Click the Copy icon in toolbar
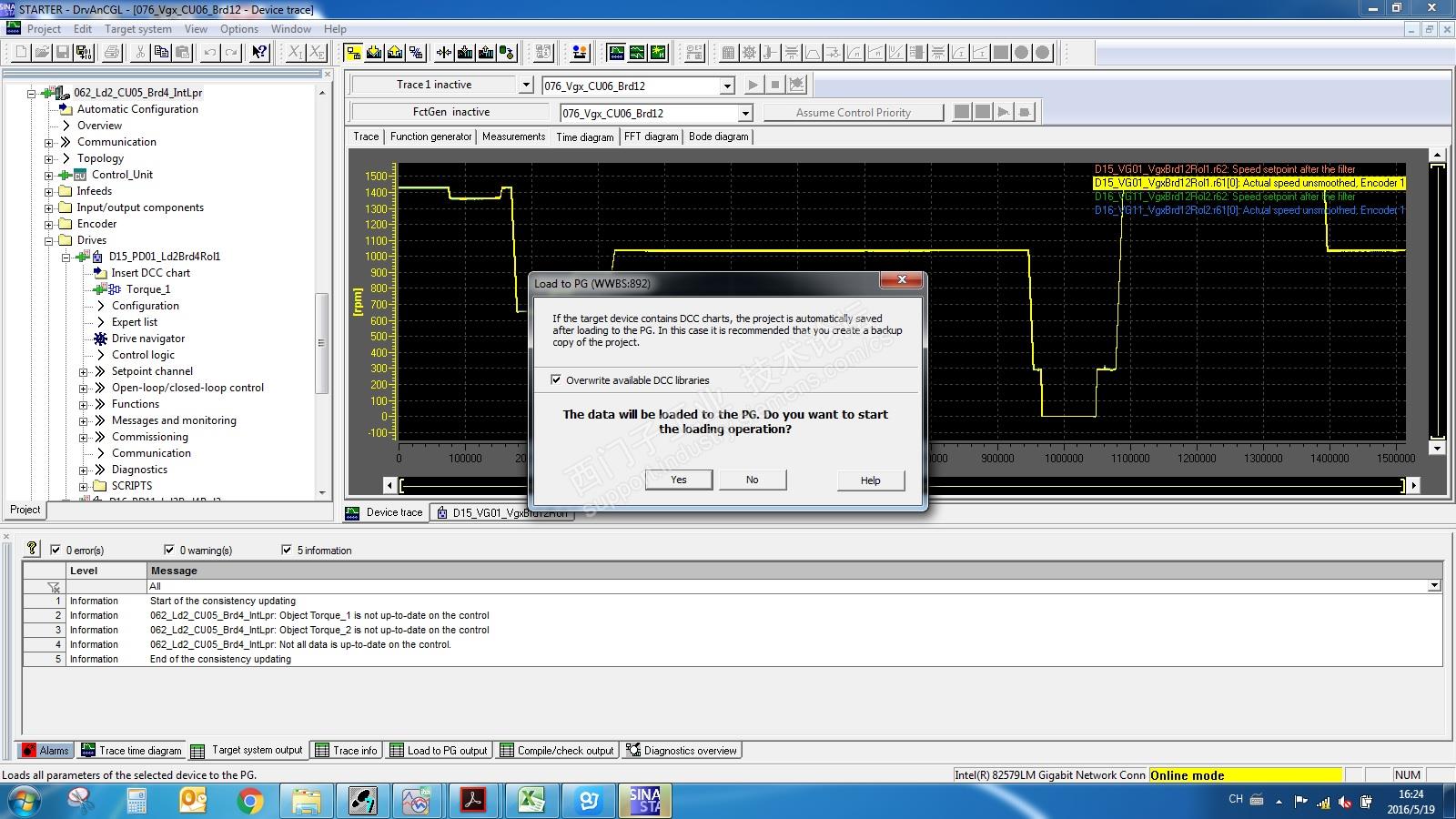Image resolution: width=1456 pixels, height=819 pixels. pyautogui.click(x=161, y=53)
